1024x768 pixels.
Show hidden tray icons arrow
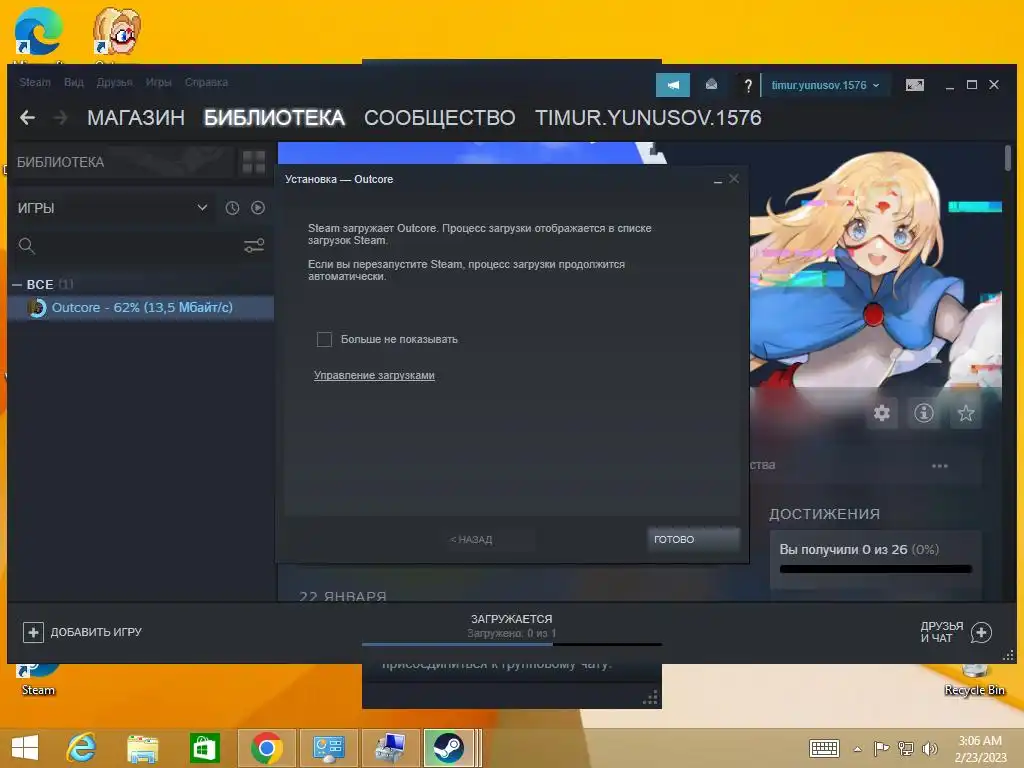tap(857, 749)
